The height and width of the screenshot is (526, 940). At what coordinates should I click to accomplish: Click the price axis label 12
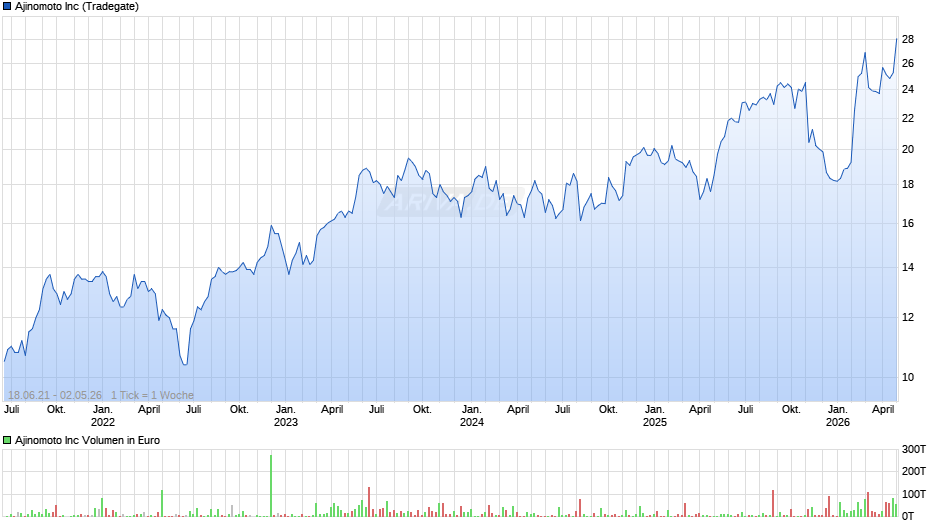click(x=908, y=317)
